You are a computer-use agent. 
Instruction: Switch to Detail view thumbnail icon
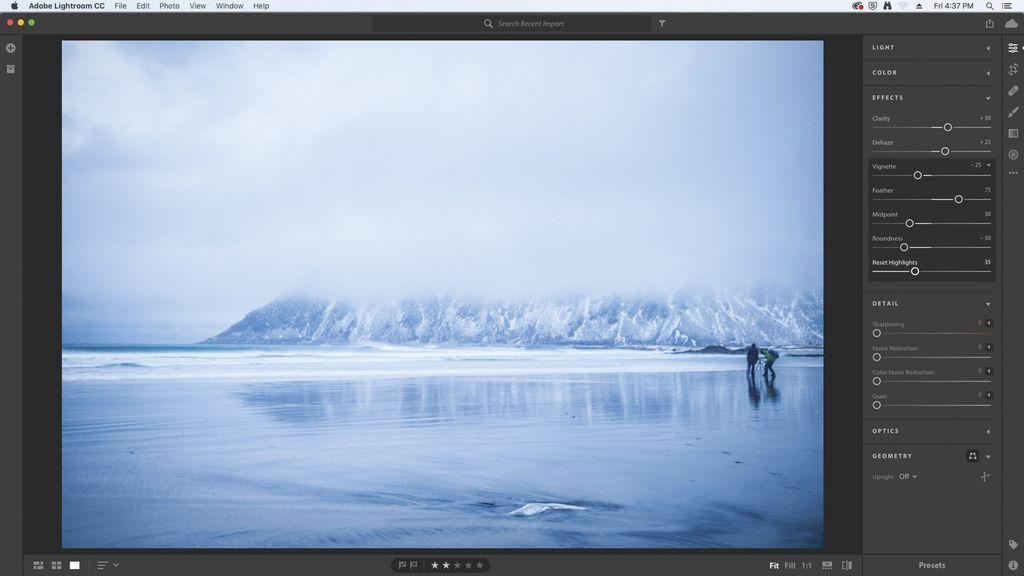[x=74, y=565]
